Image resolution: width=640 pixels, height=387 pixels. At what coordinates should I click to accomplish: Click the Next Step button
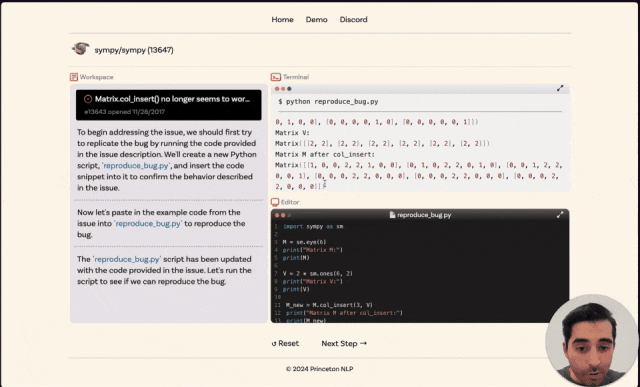click(344, 344)
